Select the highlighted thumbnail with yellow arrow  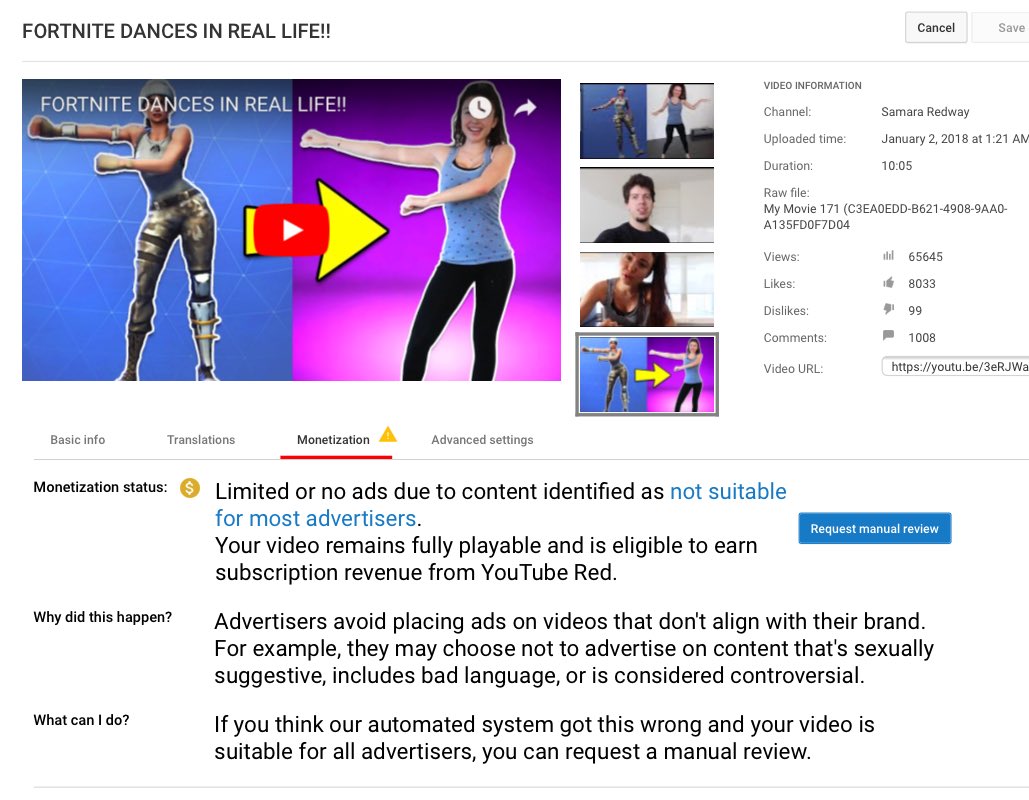pos(646,374)
